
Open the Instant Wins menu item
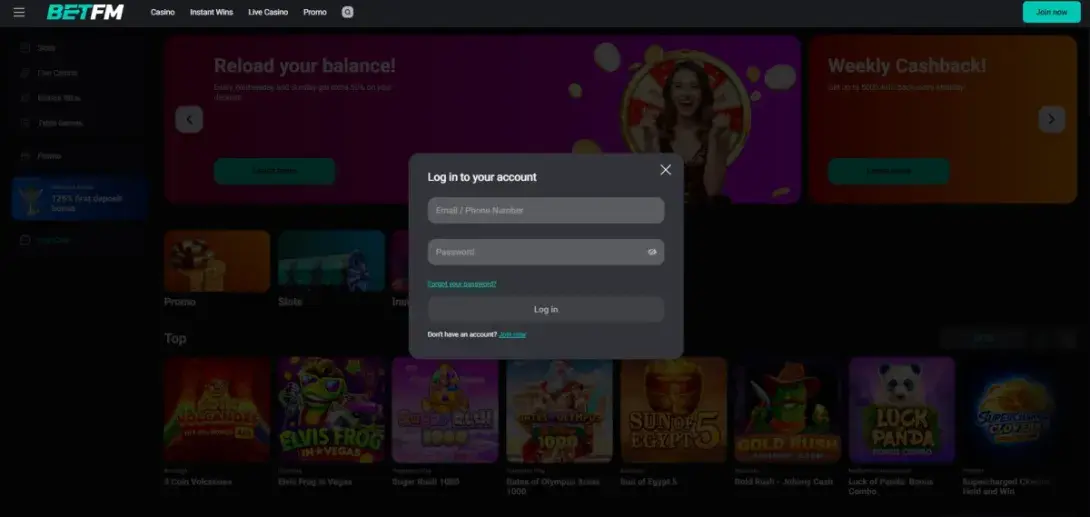point(211,12)
